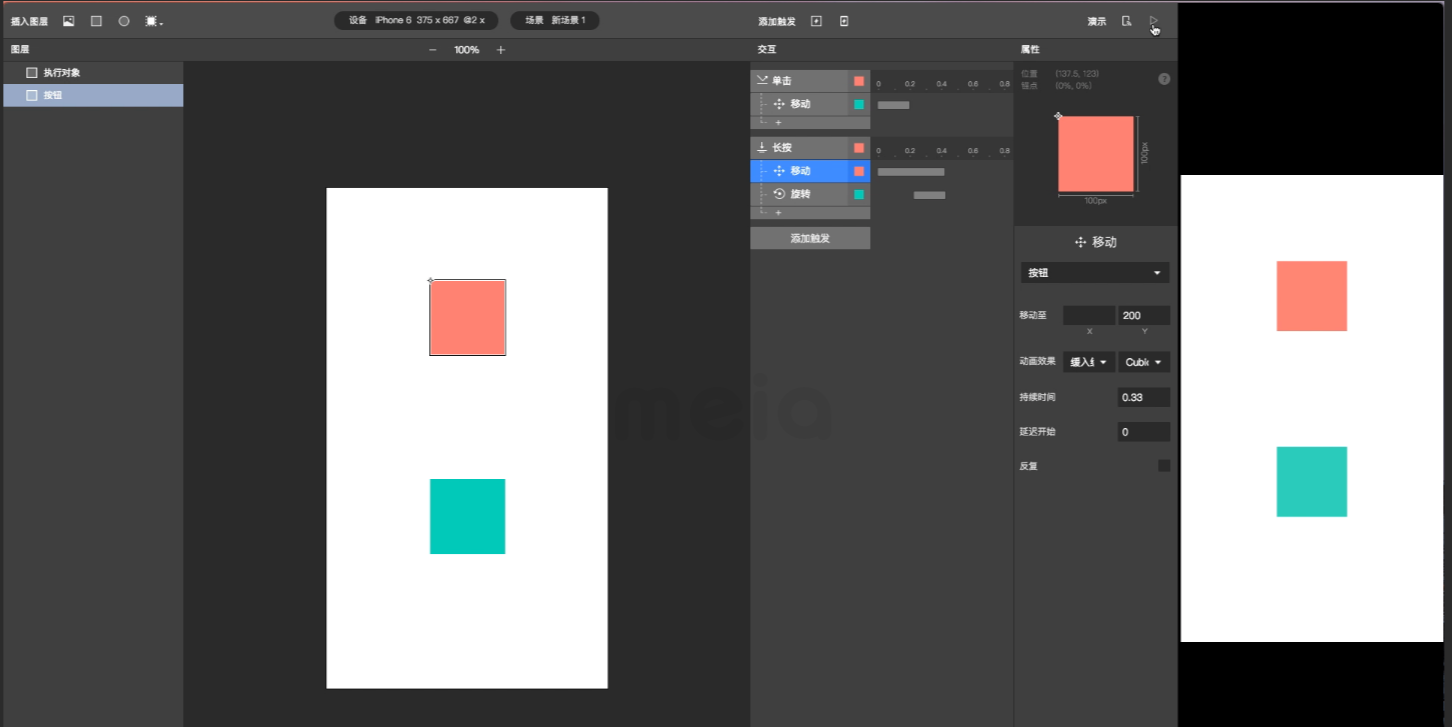This screenshot has height=727, width=1452.
Task: Open the 缓入 easing dropdown
Action: point(1089,362)
